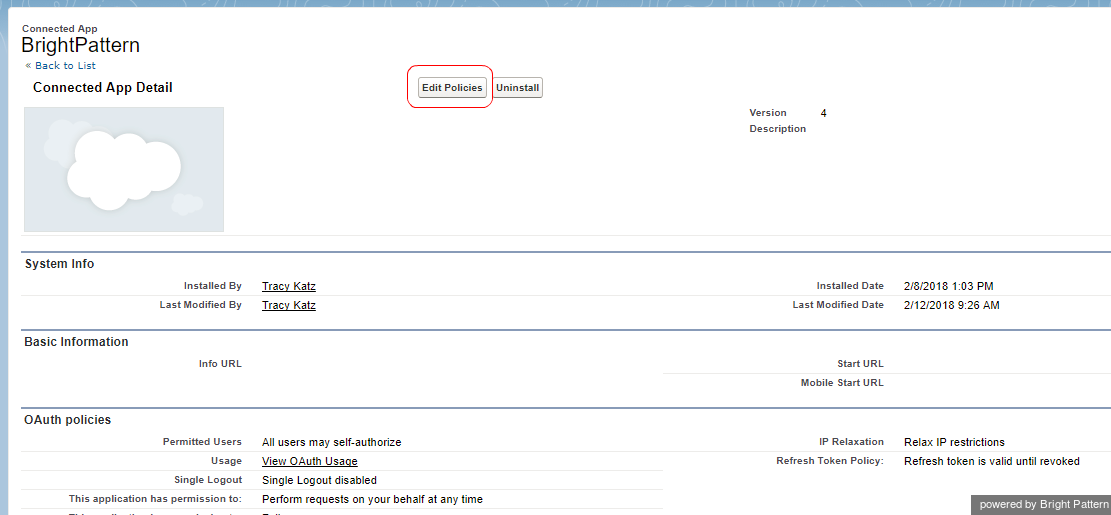Click the Permitted Users label
Image resolution: width=1111 pixels, height=515 pixels.
pos(202,442)
